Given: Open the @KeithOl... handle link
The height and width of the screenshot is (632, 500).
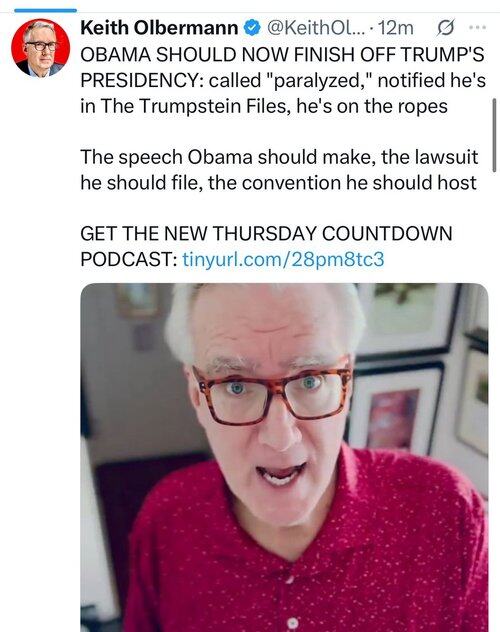Looking at the screenshot, I should point(315,28).
